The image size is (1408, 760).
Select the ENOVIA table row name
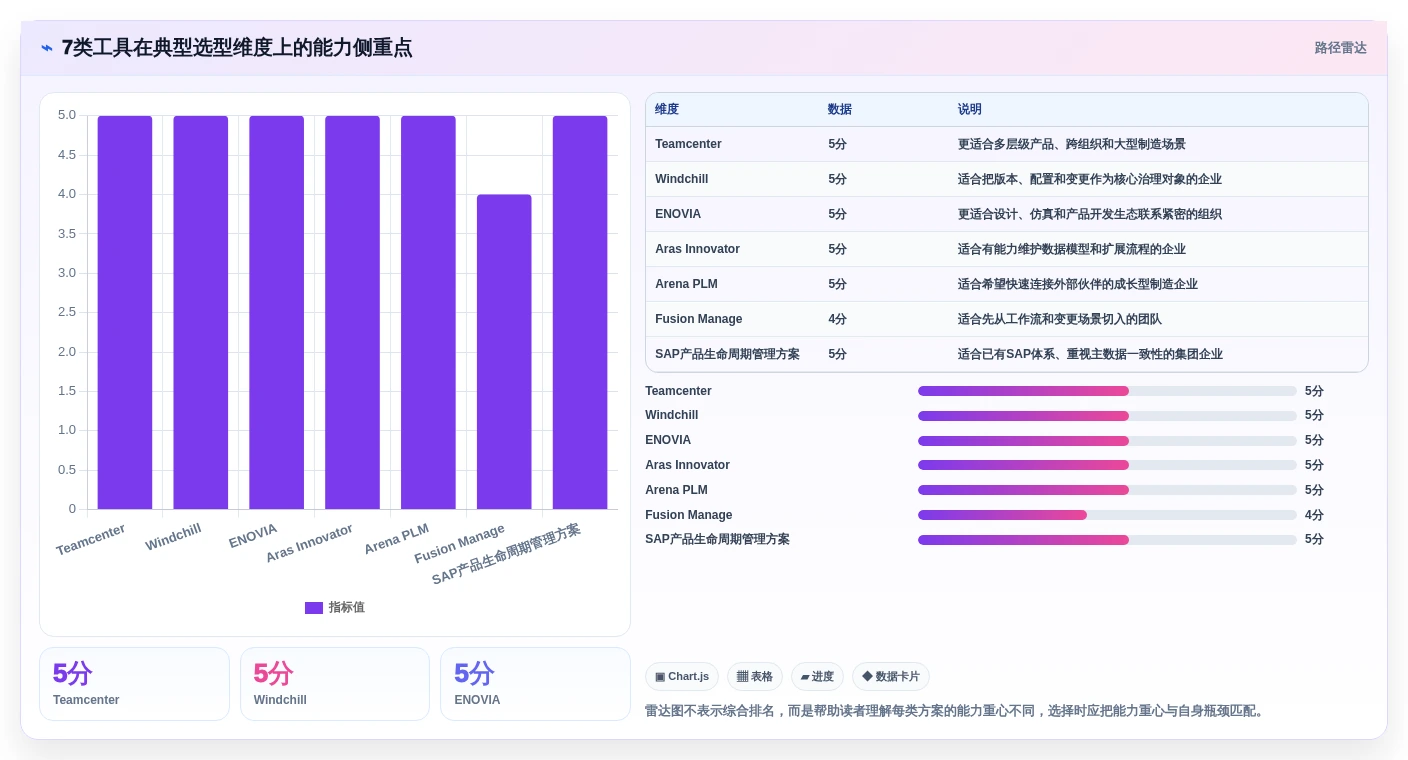pos(678,214)
